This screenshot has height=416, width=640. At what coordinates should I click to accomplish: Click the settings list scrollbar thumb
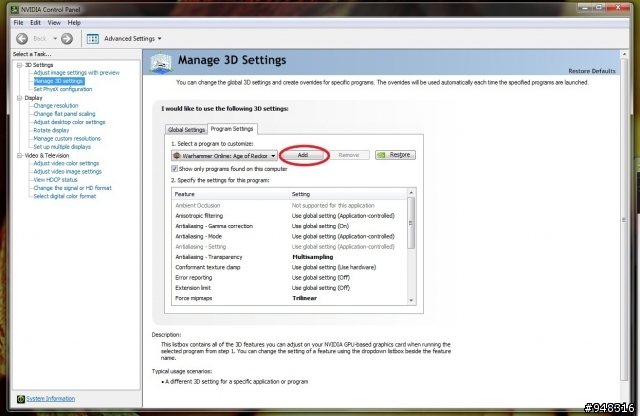(411, 223)
